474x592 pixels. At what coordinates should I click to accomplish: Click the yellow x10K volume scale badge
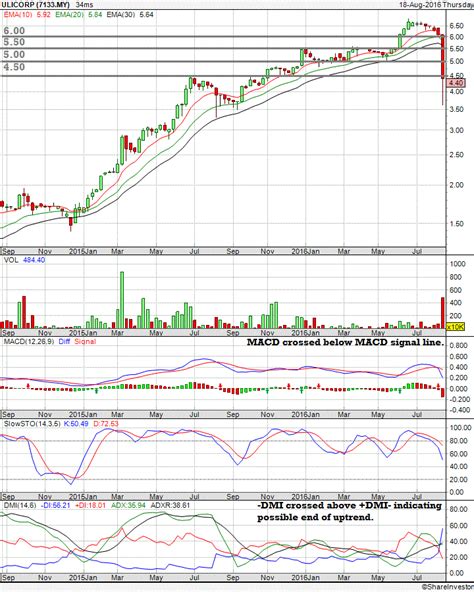[x=455, y=327]
